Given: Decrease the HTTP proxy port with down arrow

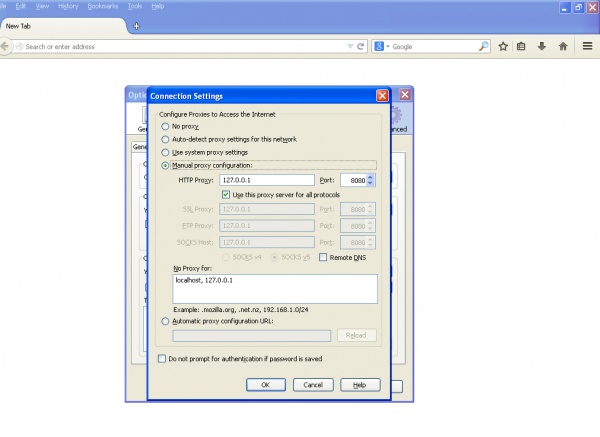Looking at the screenshot, I should pyautogui.click(x=370, y=183).
